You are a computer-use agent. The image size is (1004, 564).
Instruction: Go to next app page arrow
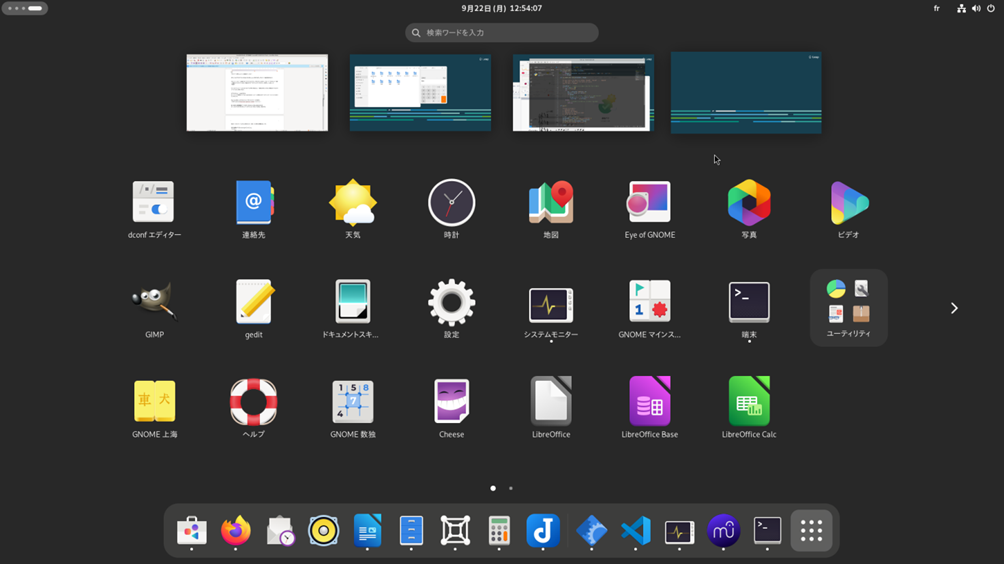click(954, 308)
